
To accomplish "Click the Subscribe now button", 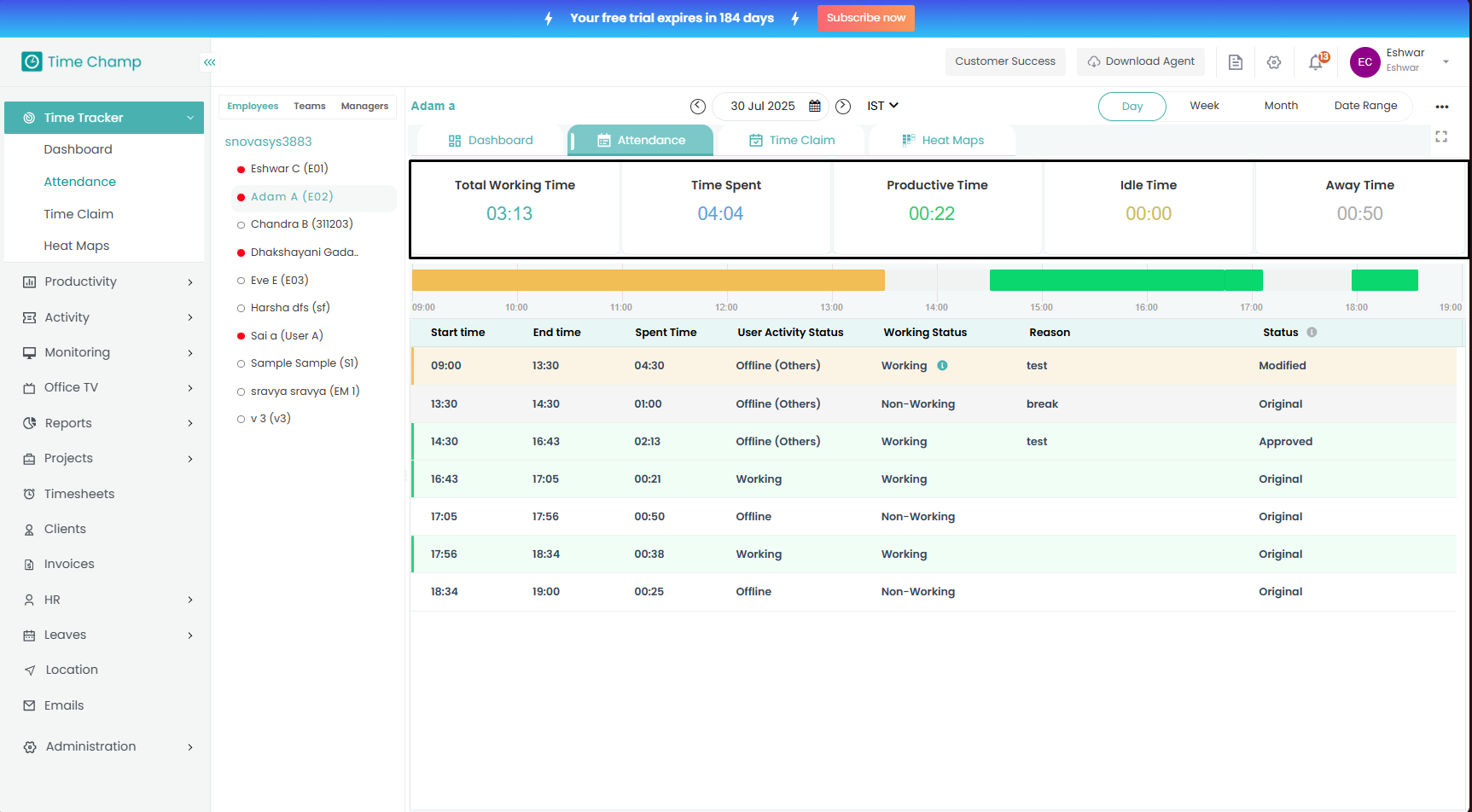I will click(865, 18).
